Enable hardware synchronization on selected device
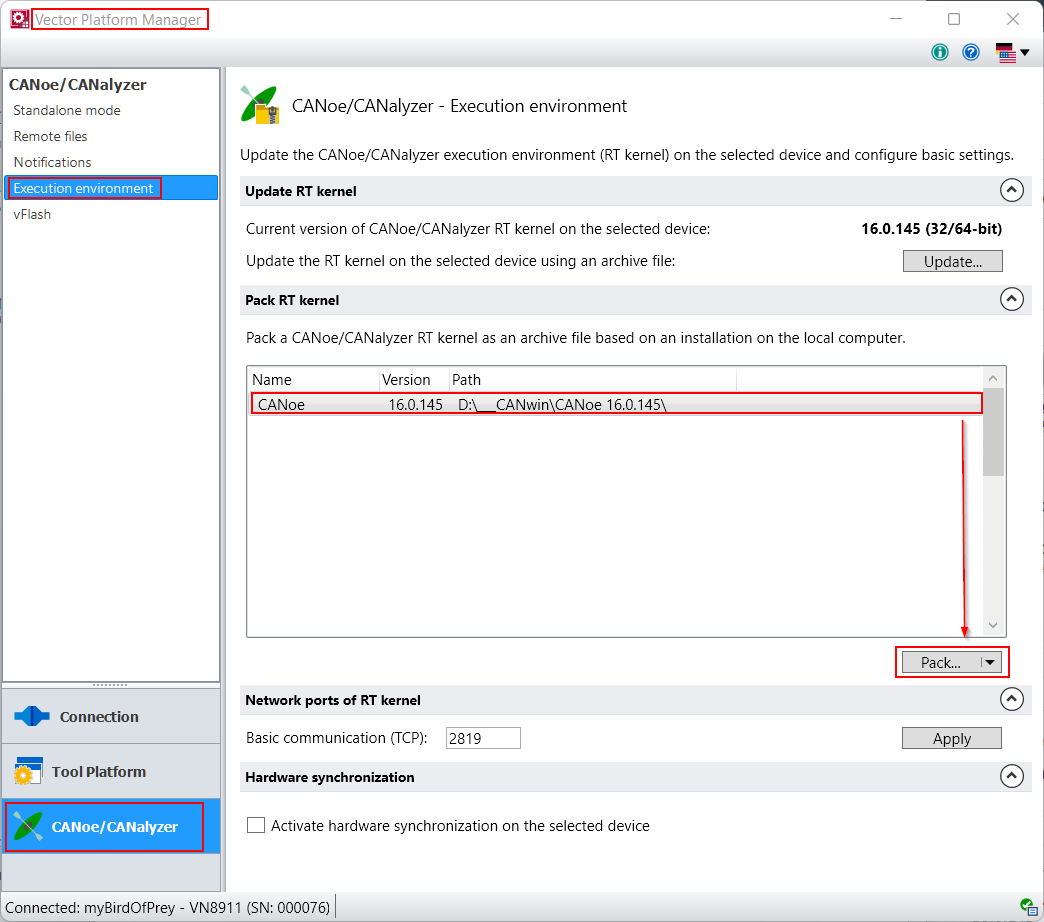This screenshot has height=922, width=1044. [256, 824]
